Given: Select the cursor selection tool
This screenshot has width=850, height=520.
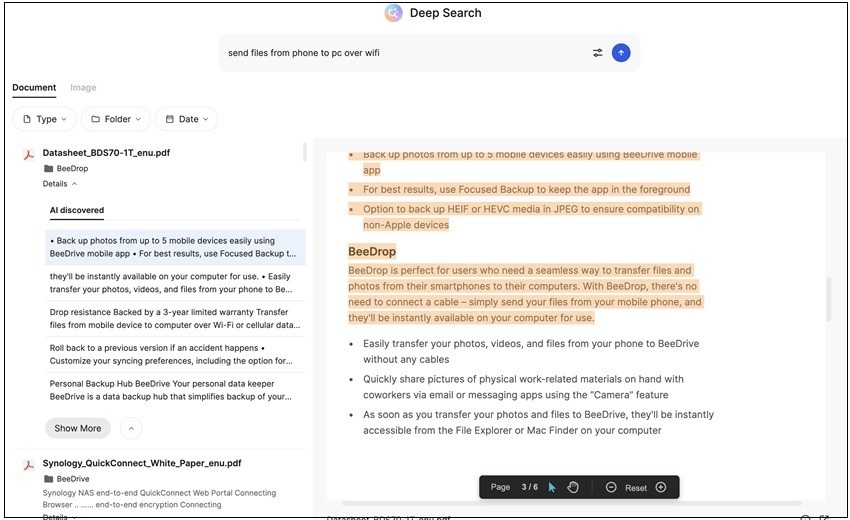Looking at the screenshot, I should pos(552,487).
